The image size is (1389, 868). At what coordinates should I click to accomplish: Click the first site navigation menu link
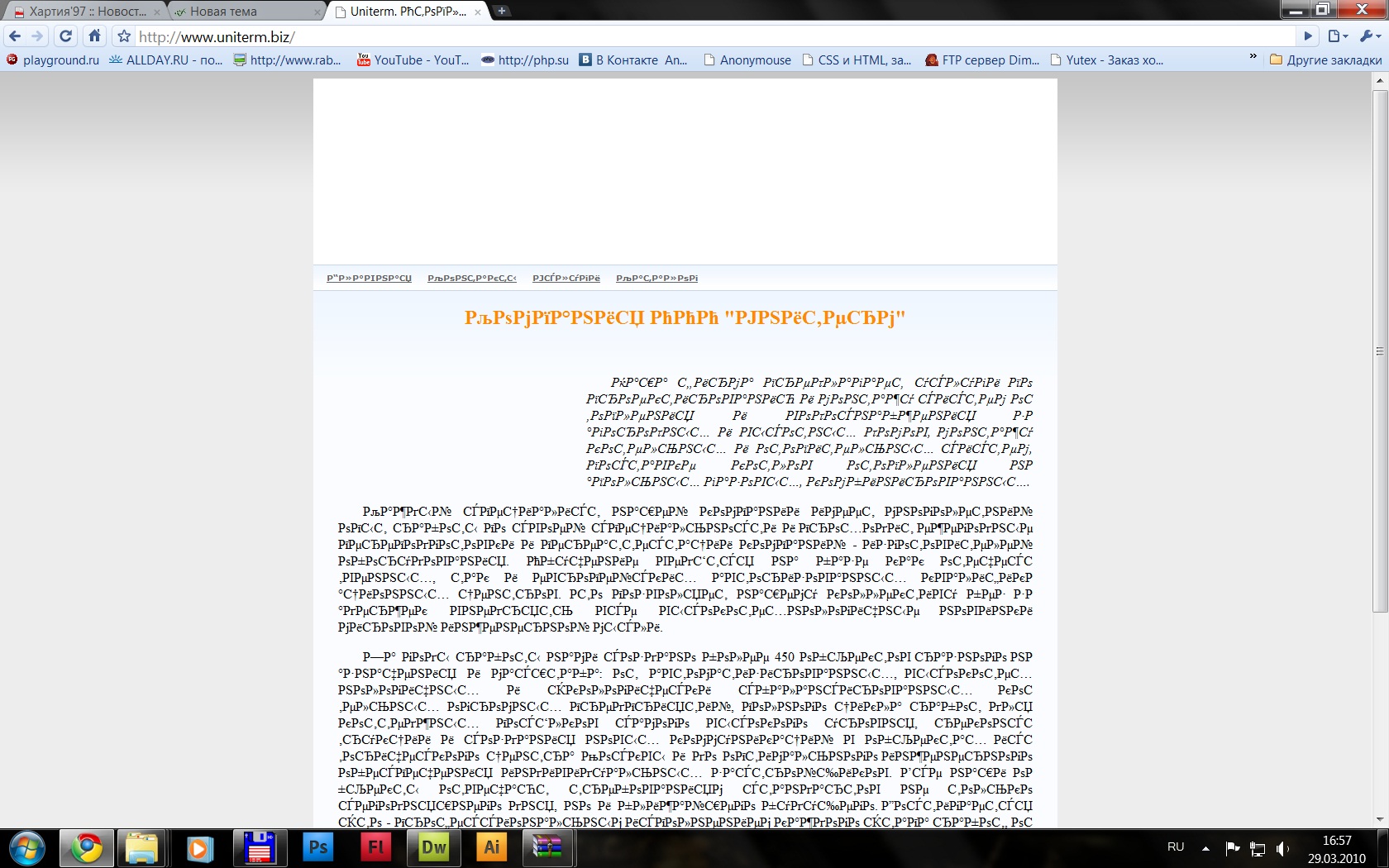point(369,278)
